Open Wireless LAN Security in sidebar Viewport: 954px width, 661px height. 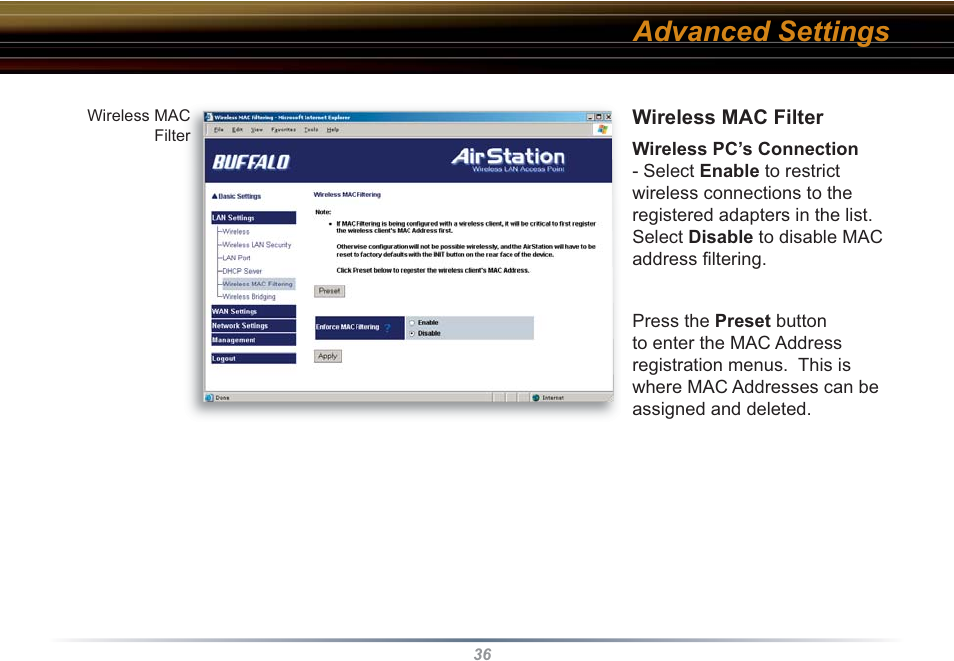coord(257,245)
